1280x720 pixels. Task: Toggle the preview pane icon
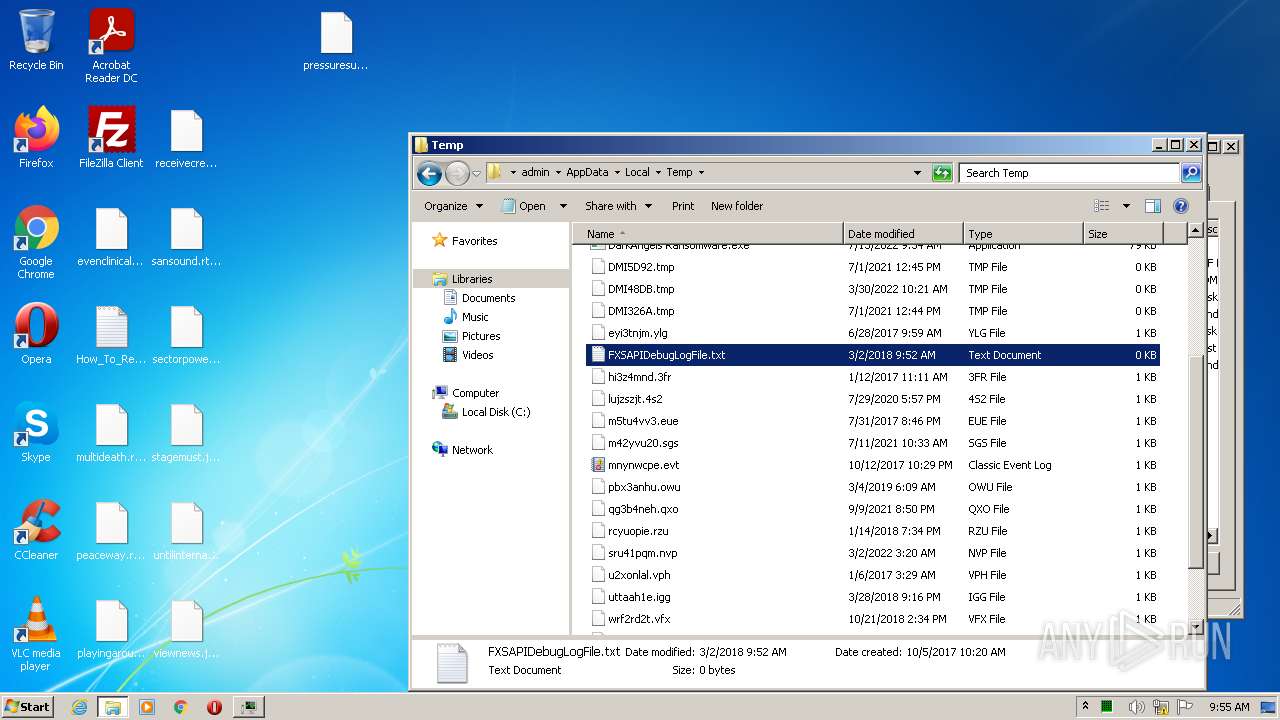pos(1153,206)
